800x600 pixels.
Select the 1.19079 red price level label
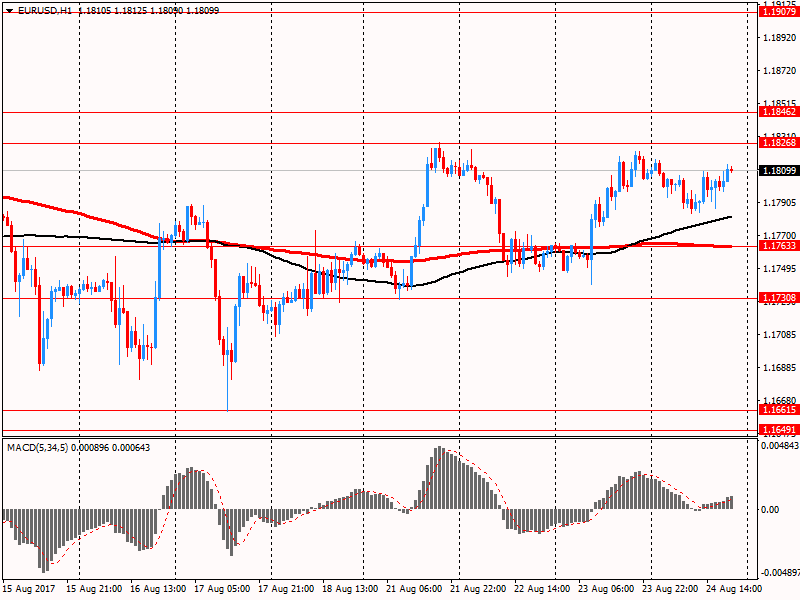tap(779, 11)
